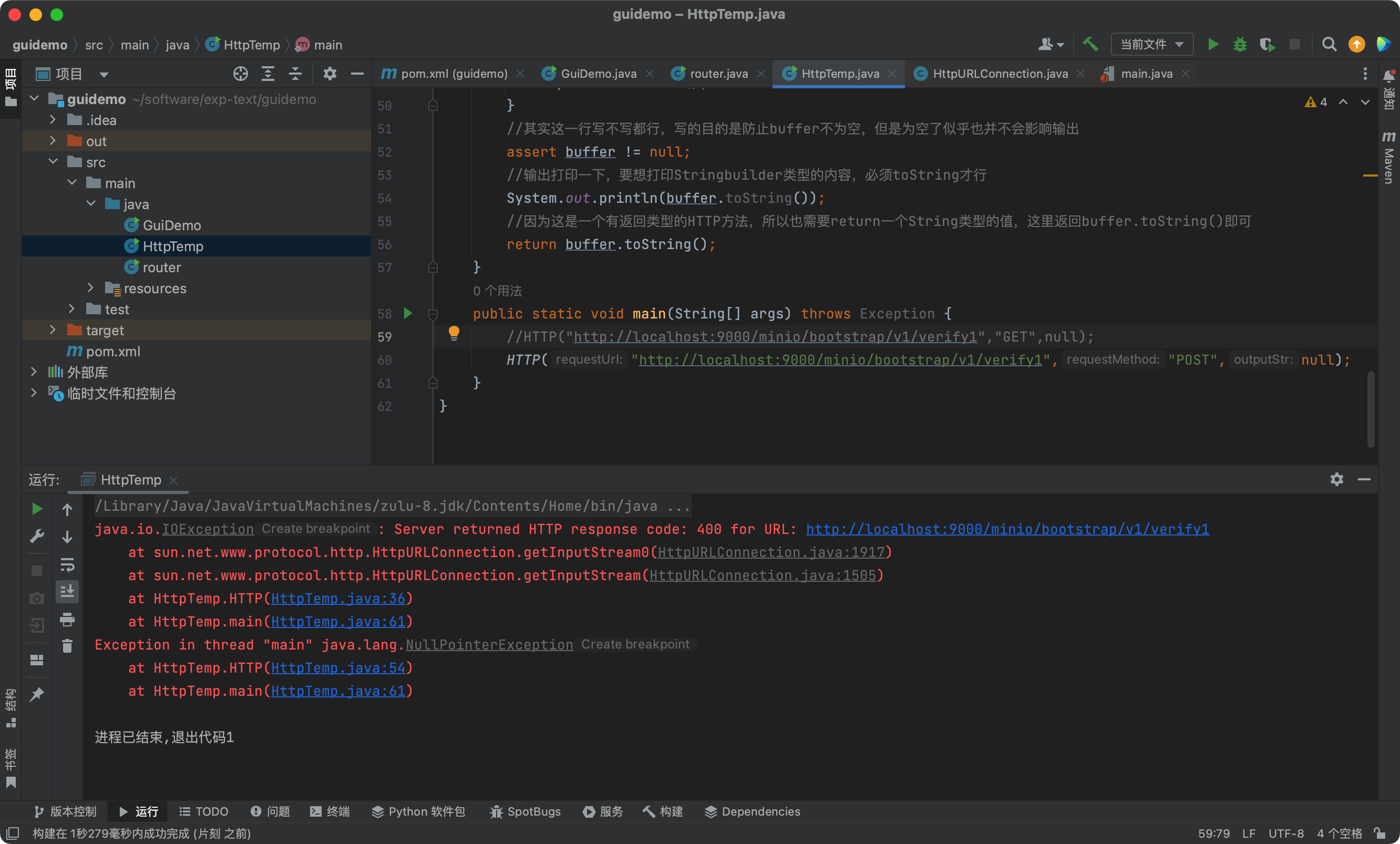This screenshot has width=1400, height=844.
Task: Start debugging with the bug icon
Action: coord(1240,44)
